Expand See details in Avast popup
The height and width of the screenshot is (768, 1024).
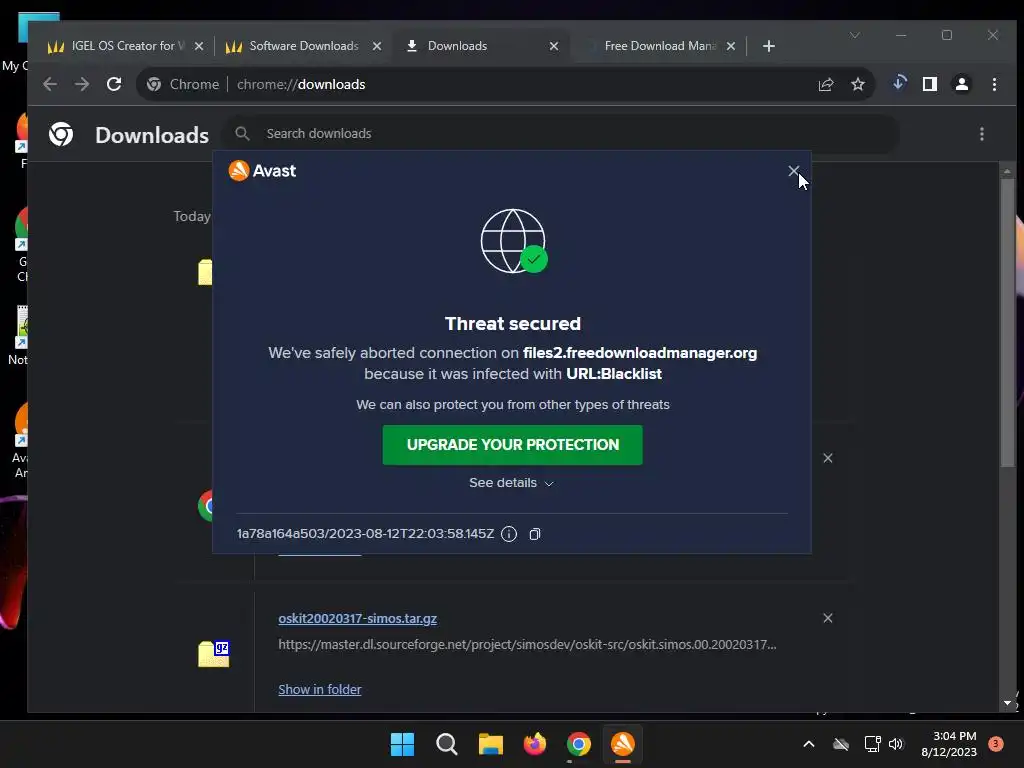tap(511, 483)
